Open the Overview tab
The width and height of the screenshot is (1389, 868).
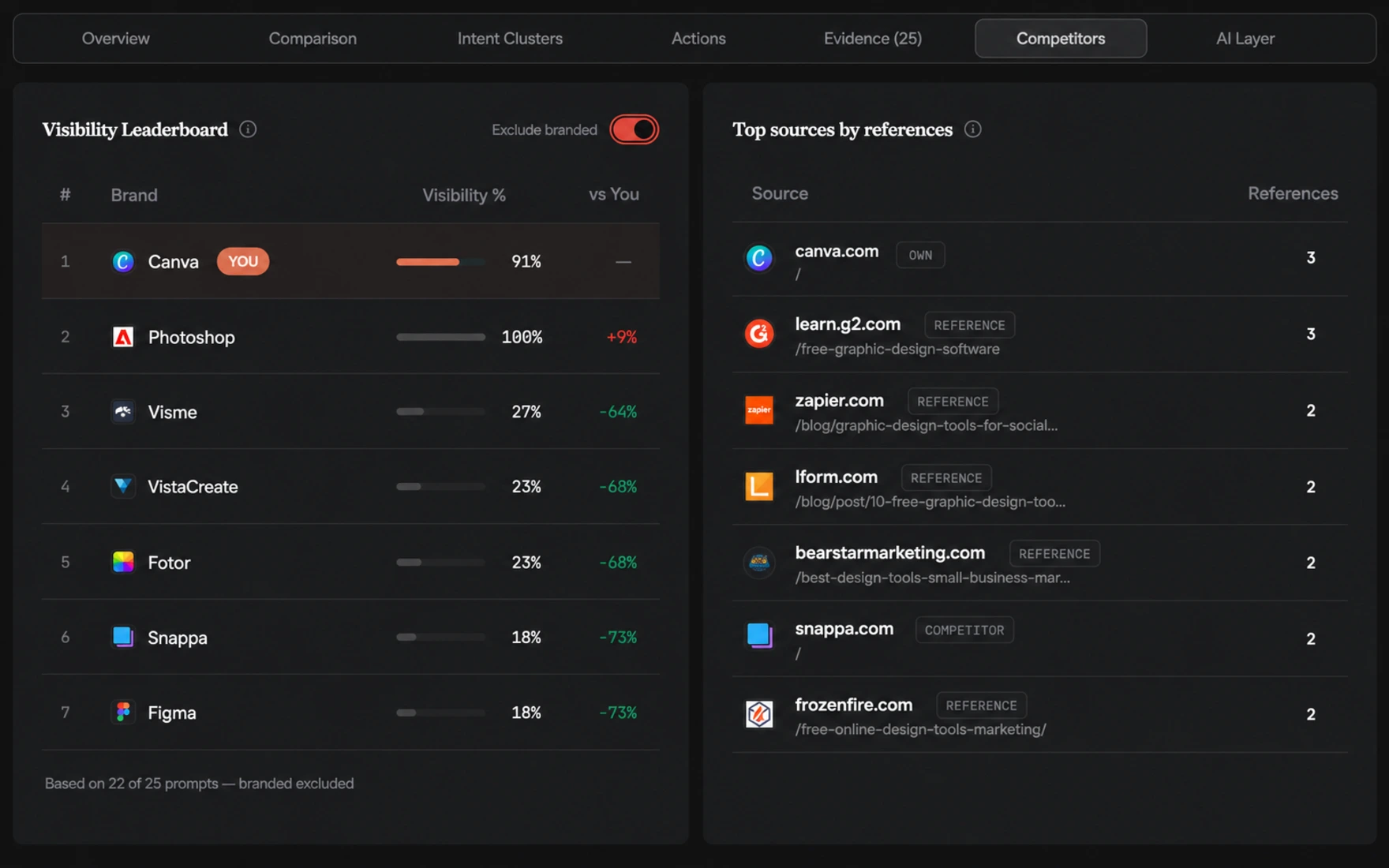(x=115, y=38)
